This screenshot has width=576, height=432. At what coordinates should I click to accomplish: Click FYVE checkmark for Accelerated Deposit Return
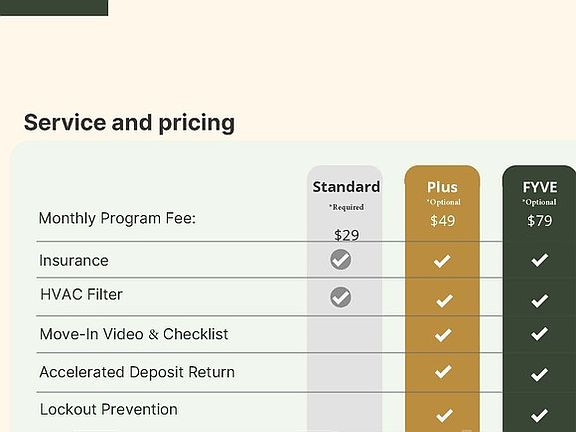[540, 374]
